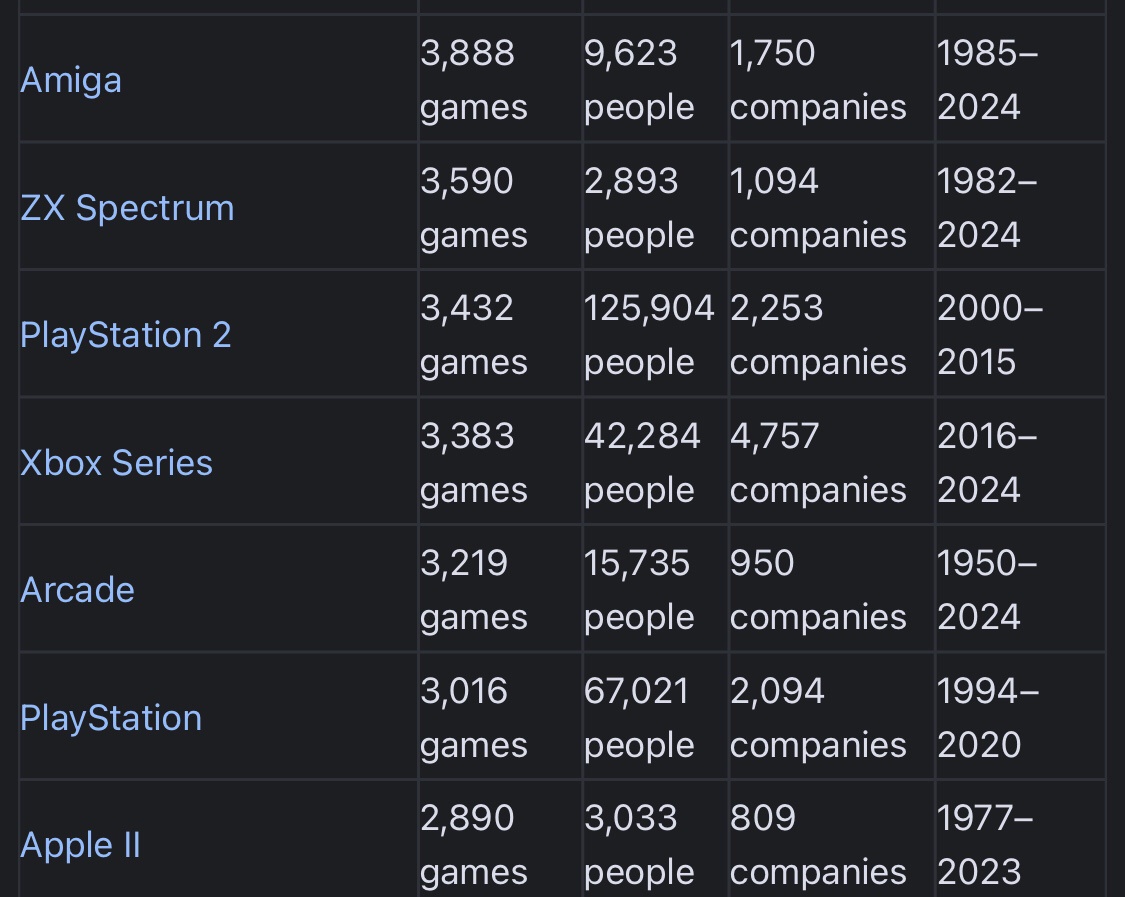Click the 67,021 people cell for PlayStation

tap(655, 717)
